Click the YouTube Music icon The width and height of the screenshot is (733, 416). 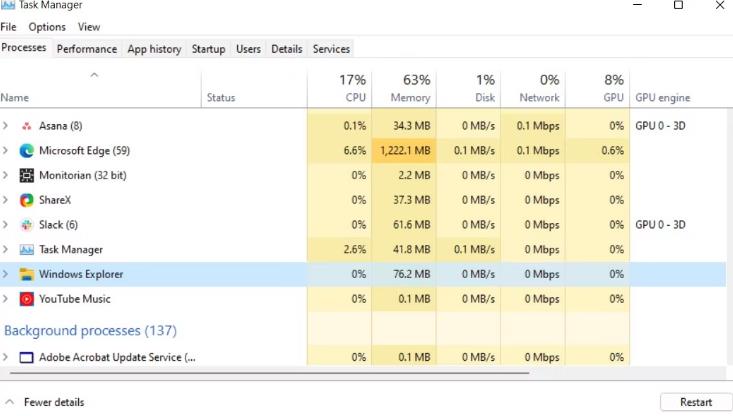pyautogui.click(x=27, y=299)
